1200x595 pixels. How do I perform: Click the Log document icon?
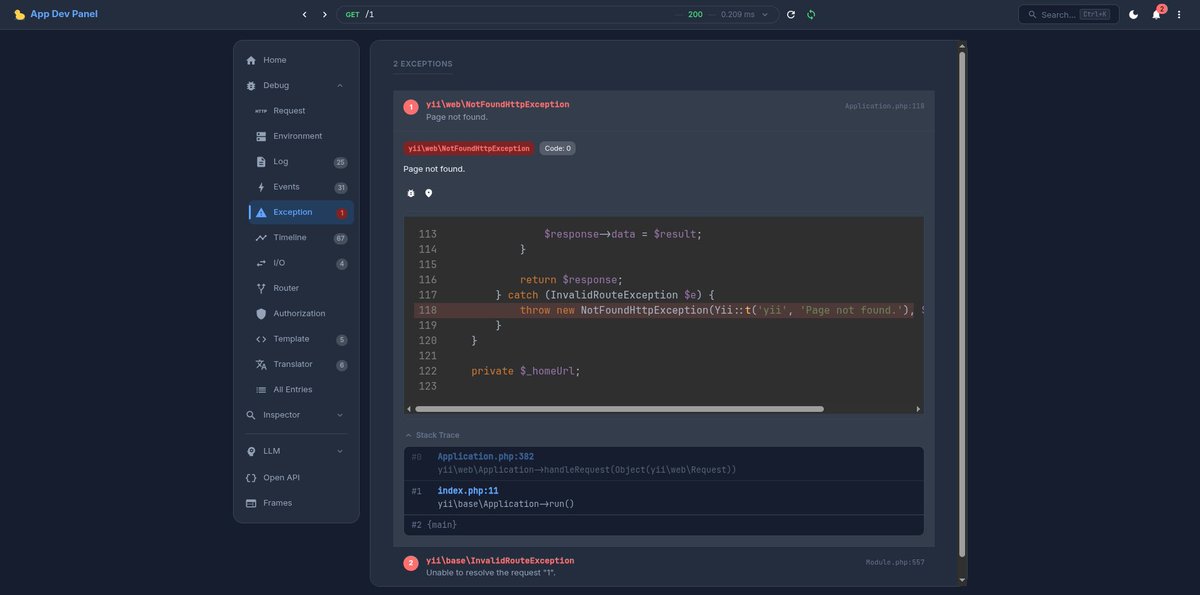261,162
